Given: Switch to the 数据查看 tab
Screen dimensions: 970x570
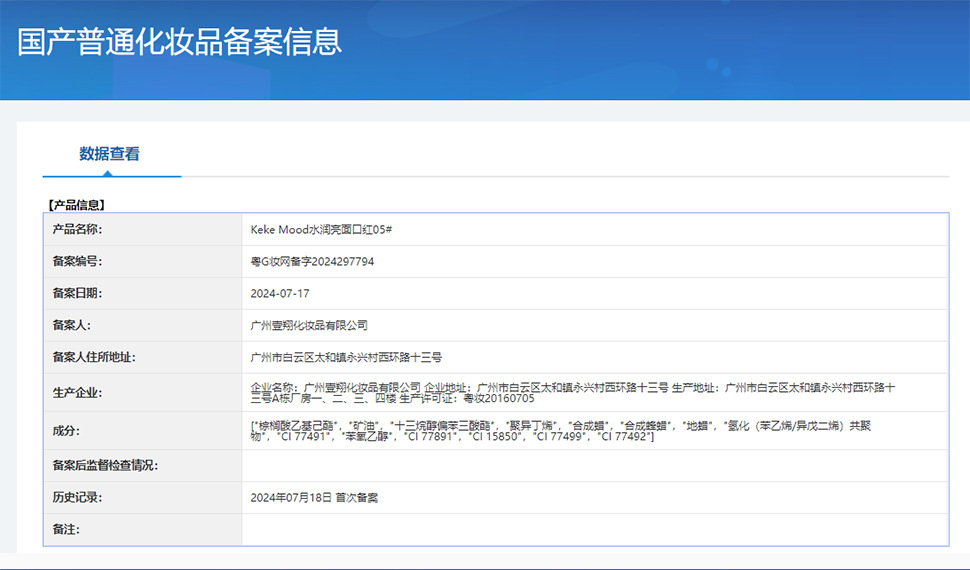Looking at the screenshot, I should click(110, 154).
